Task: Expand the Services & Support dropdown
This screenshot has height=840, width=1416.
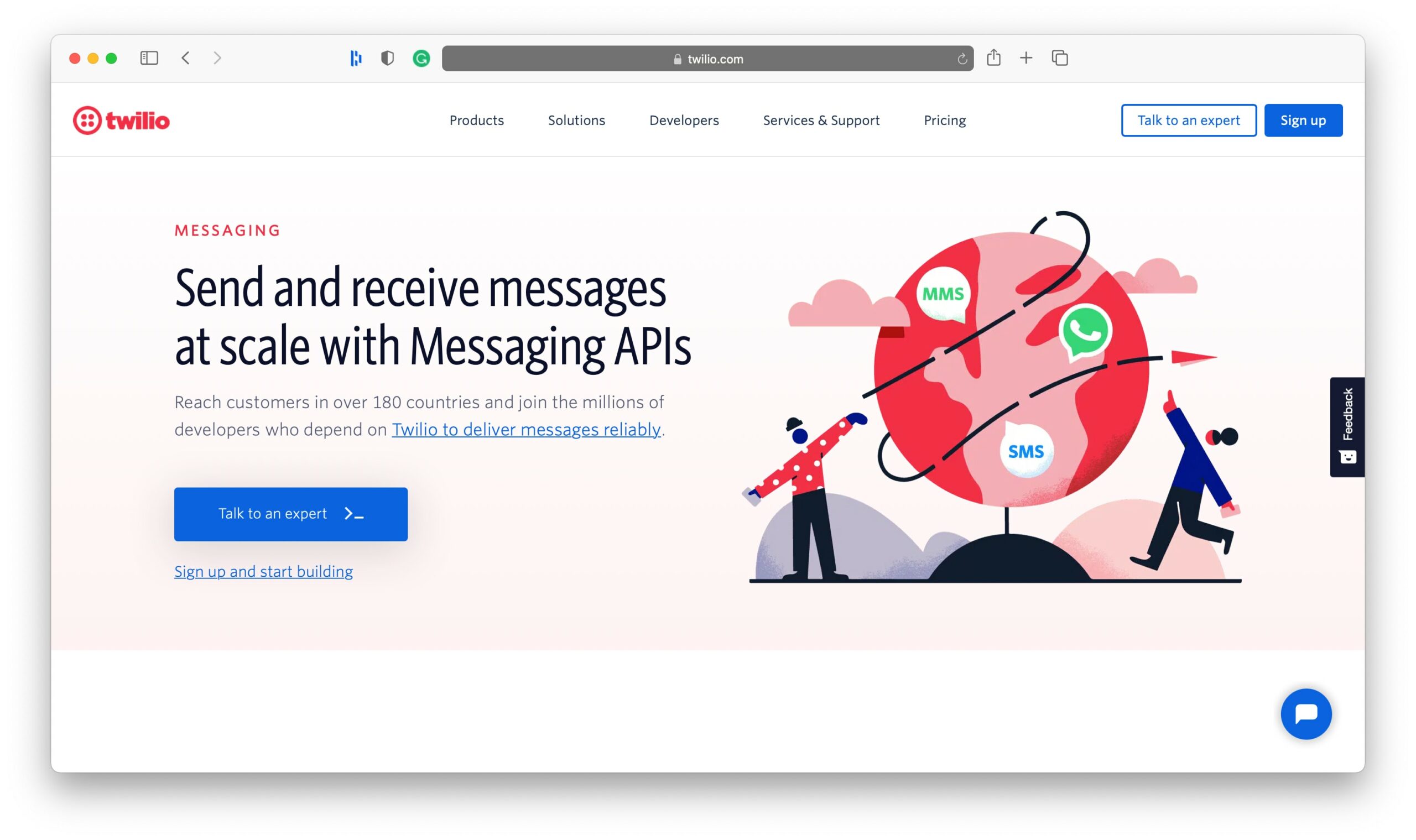Action: [x=821, y=120]
